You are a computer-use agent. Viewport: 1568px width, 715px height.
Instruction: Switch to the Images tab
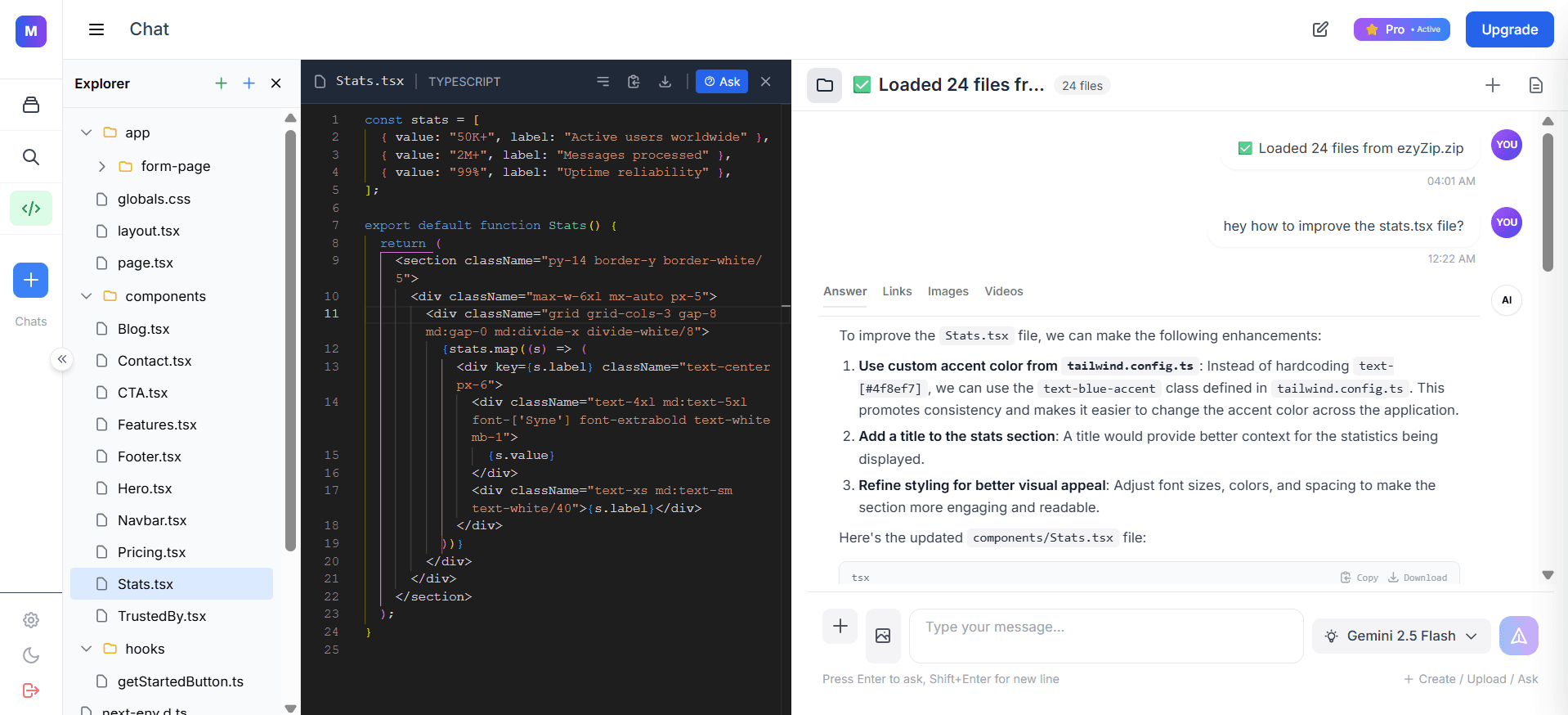point(948,291)
